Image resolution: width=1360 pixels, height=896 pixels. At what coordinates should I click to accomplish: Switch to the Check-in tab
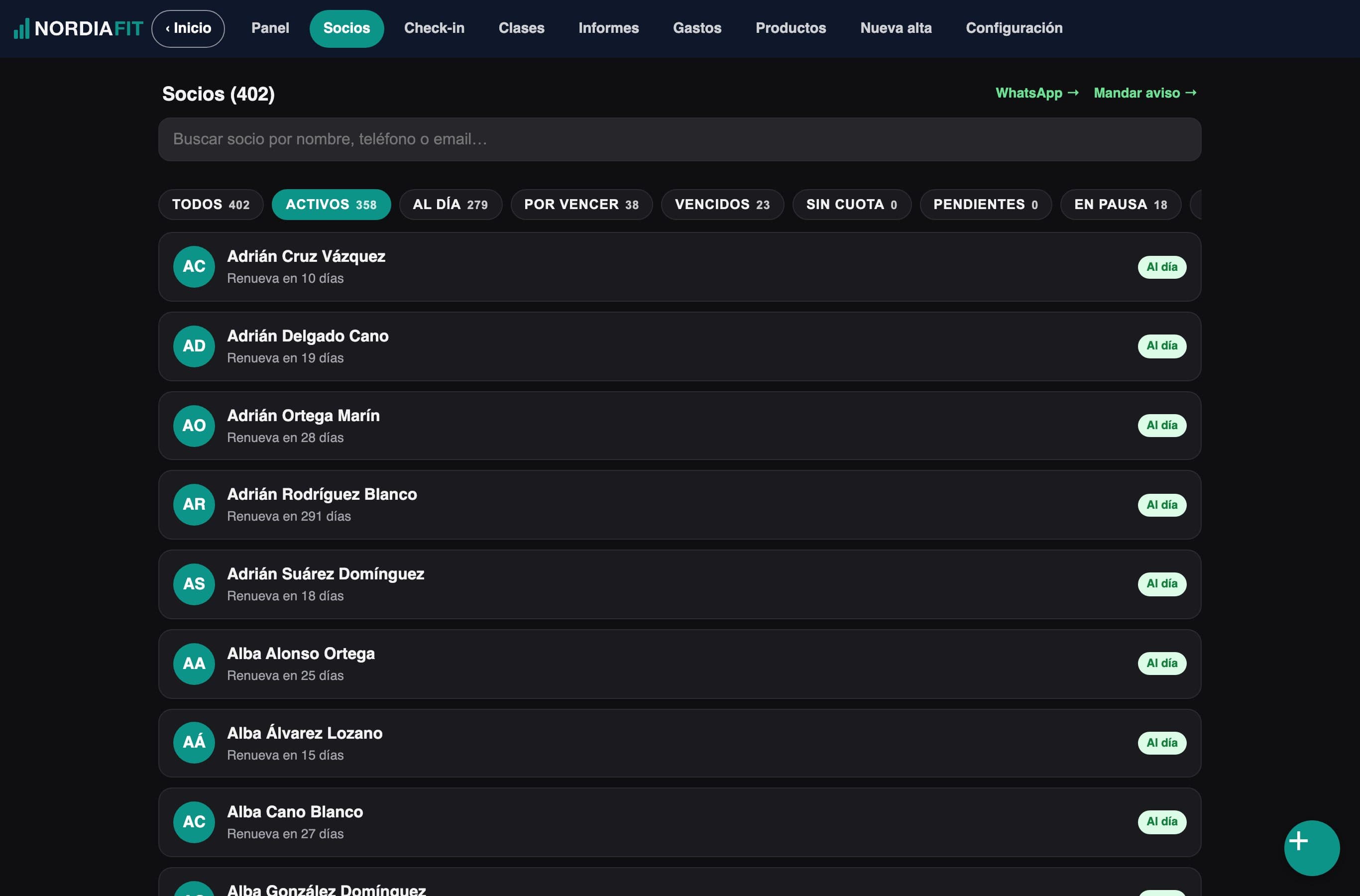point(434,28)
